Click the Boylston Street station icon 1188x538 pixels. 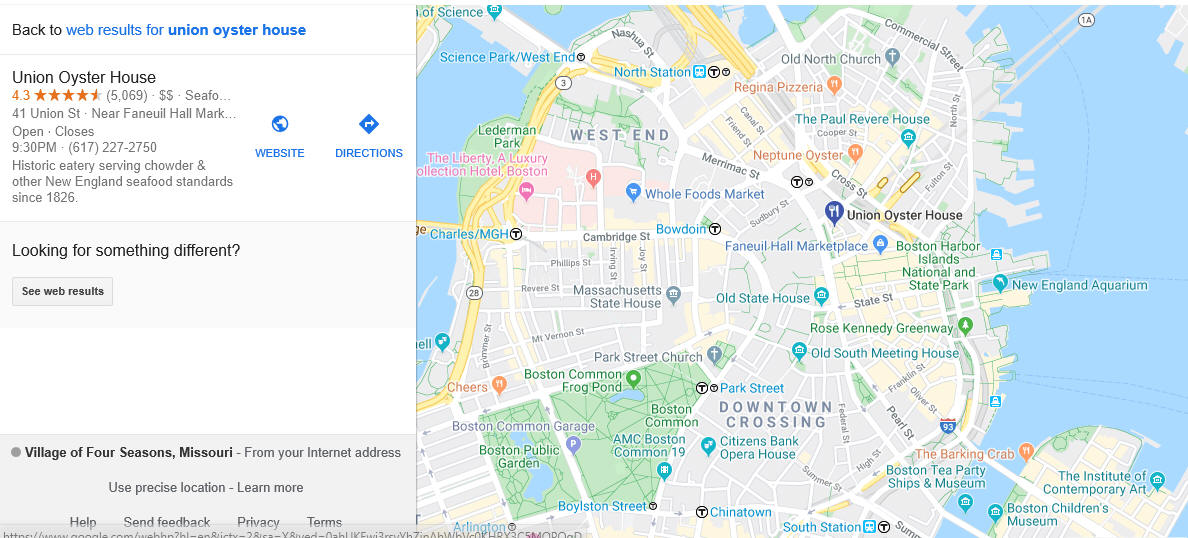tap(652, 505)
